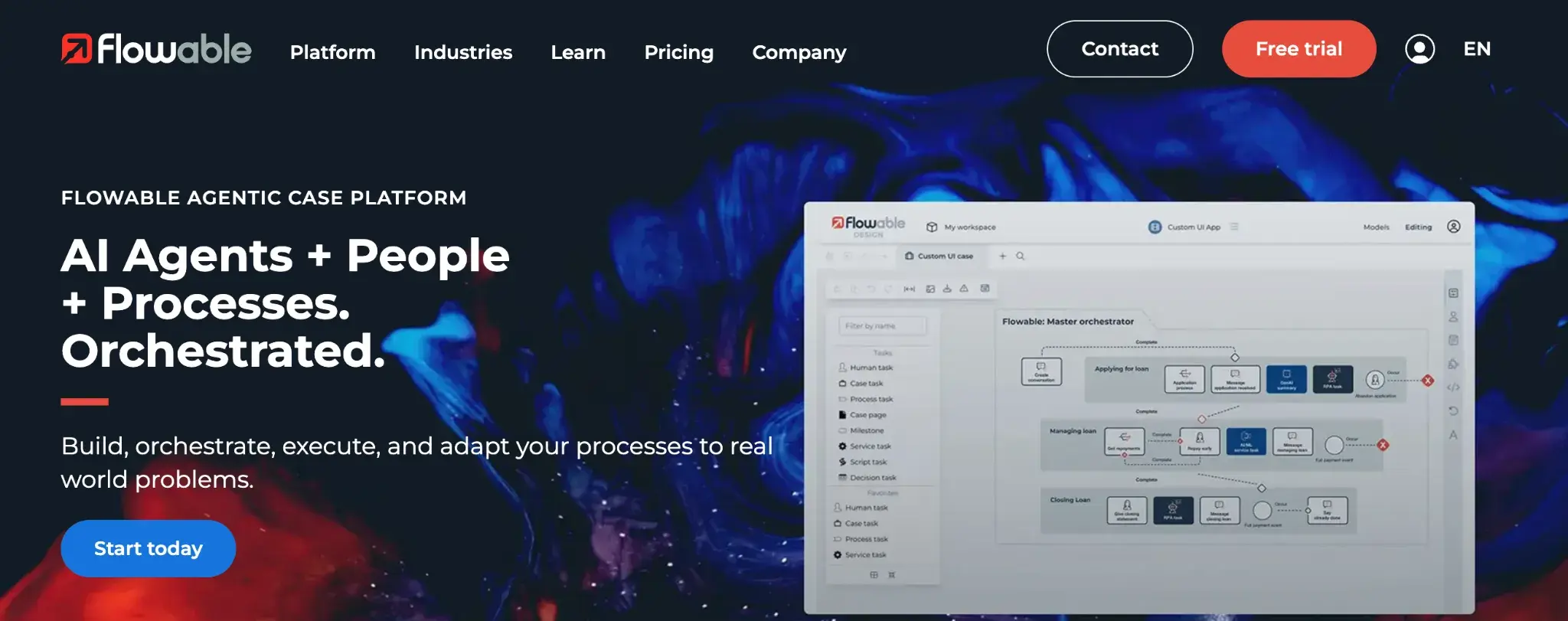Open the list menu beside Custom UI App

[x=1234, y=227]
